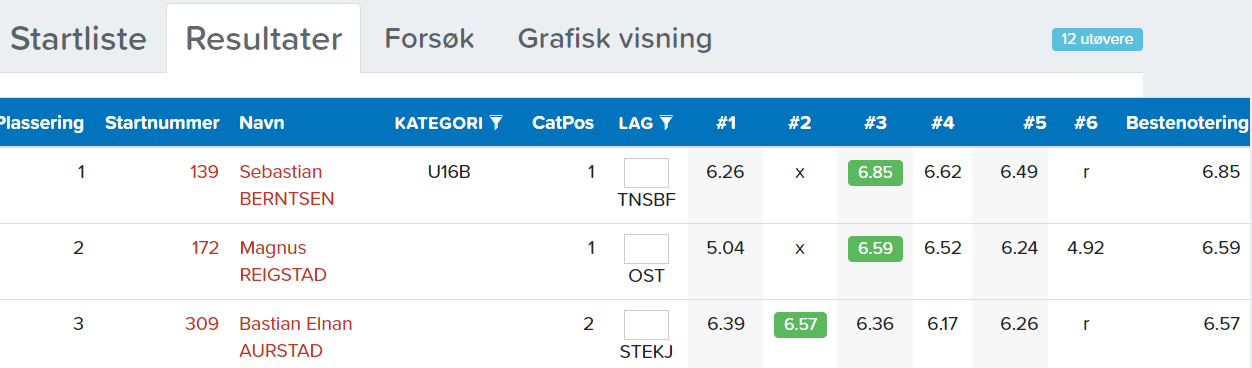The height and width of the screenshot is (368, 1252).
Task: Open Bastian Elnan AURSTAD athlete link
Action: (296, 337)
